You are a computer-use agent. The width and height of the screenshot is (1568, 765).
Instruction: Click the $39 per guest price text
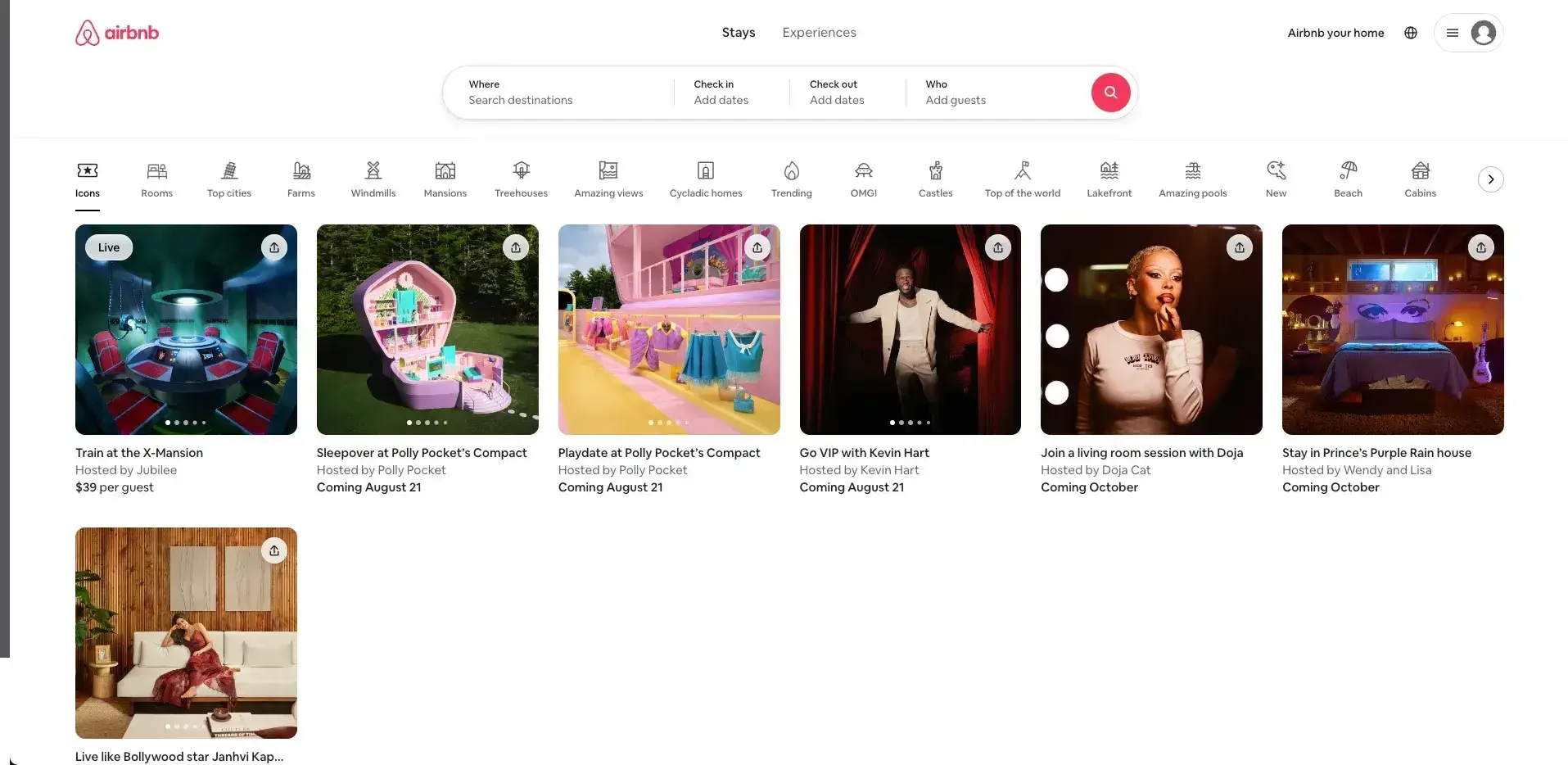coord(115,487)
